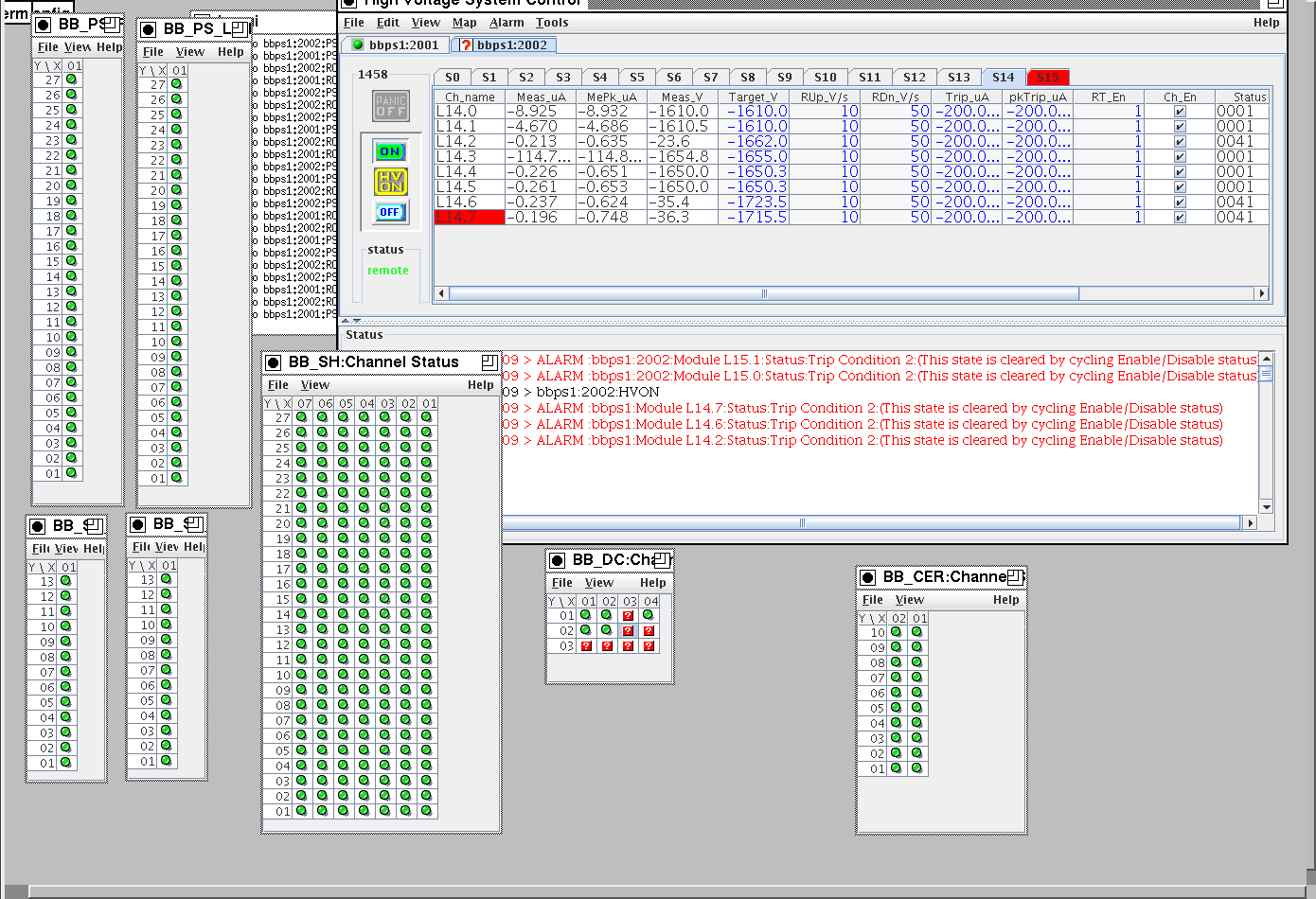
Task: Open the Map menu
Action: (464, 23)
